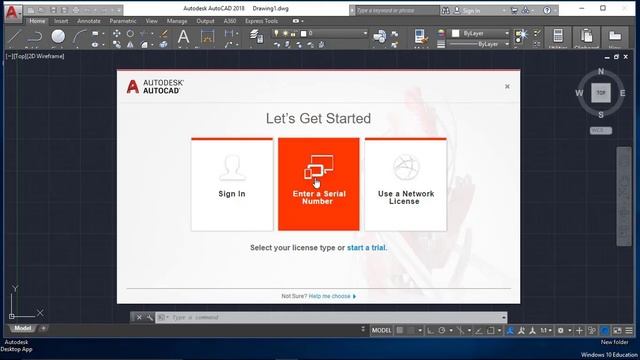Expand the Sign In dropdown arrow

tap(504, 11)
